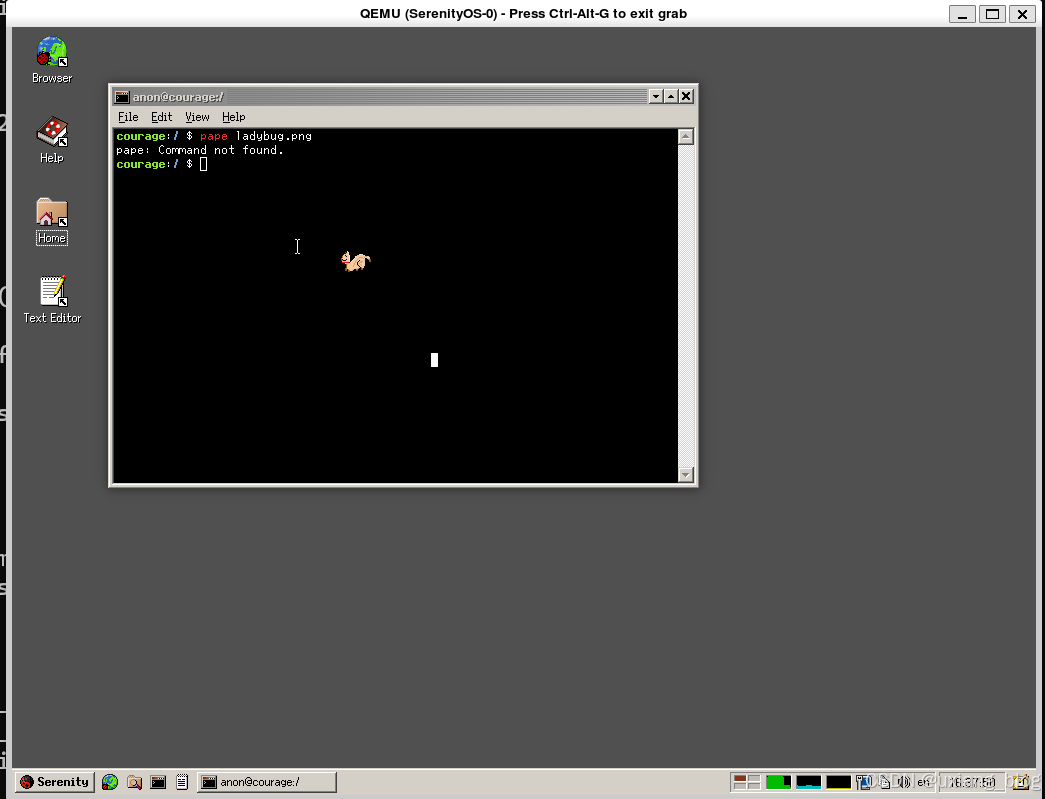Click the yellow-lined resource graph applet

(838, 782)
